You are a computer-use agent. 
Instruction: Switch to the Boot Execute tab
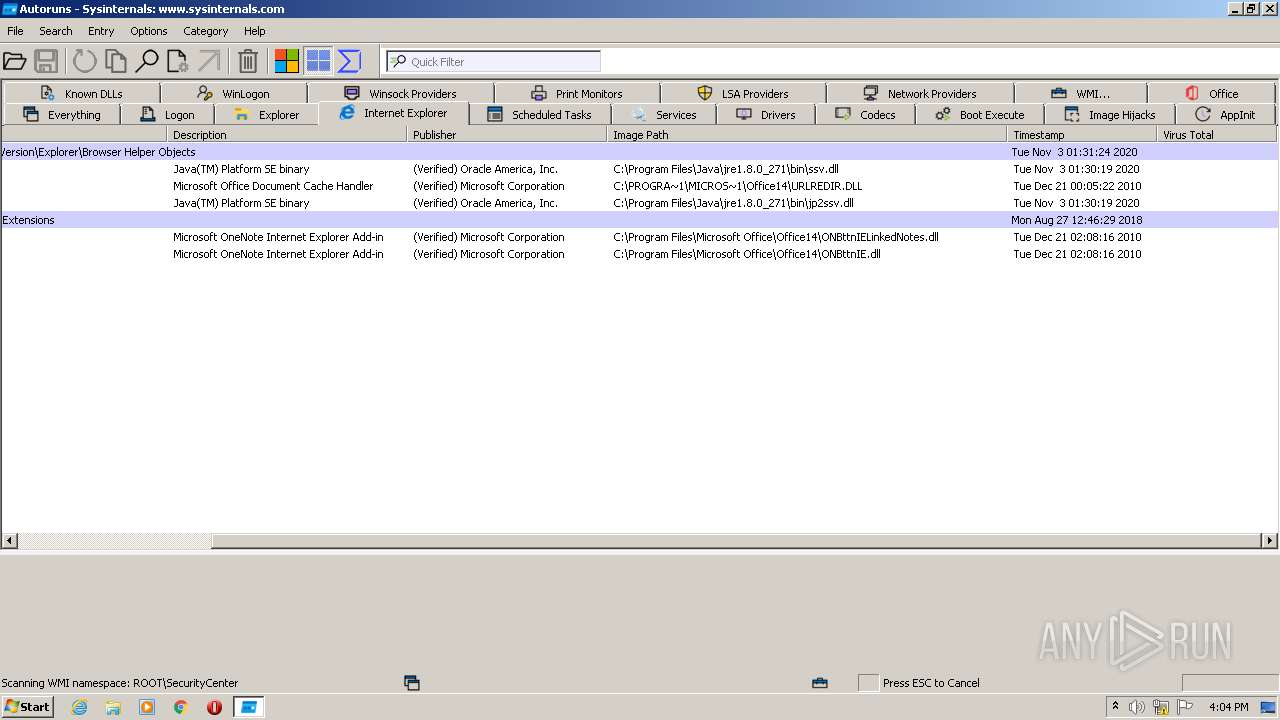tap(980, 114)
